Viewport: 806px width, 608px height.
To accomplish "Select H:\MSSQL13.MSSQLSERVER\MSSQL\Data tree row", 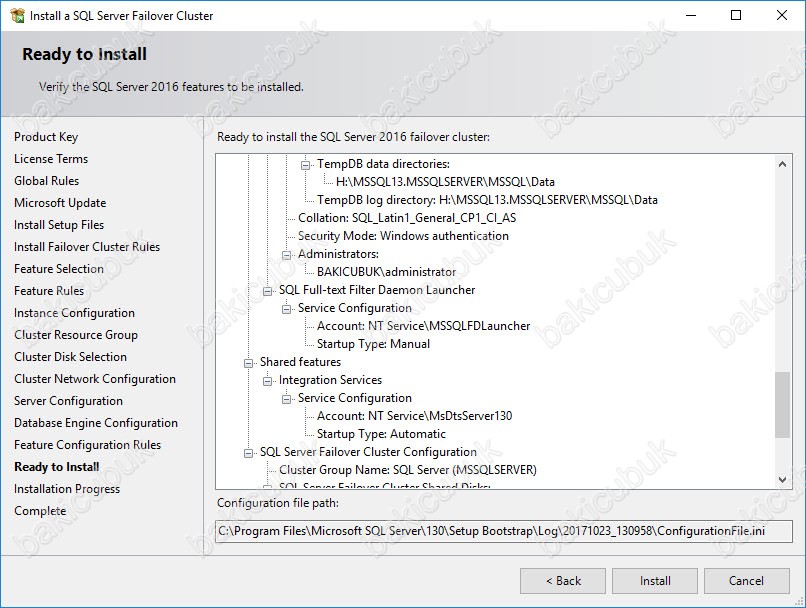I will click(445, 182).
